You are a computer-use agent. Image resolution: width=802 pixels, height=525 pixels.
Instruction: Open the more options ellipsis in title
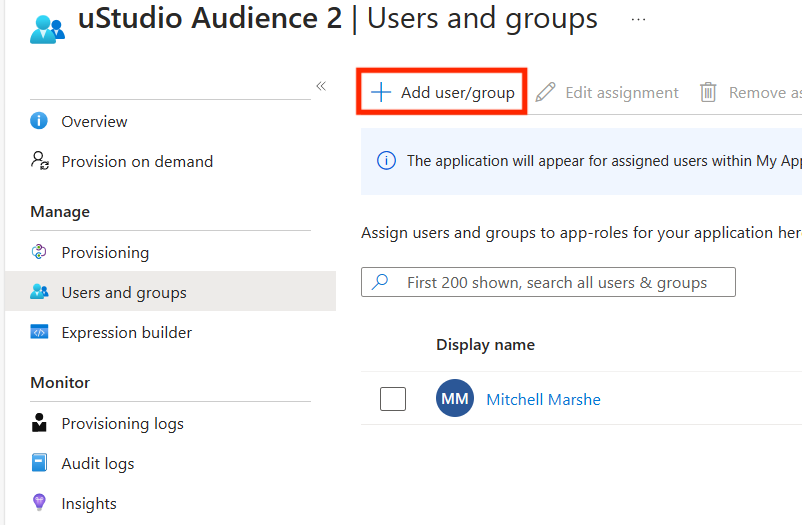pos(638,19)
